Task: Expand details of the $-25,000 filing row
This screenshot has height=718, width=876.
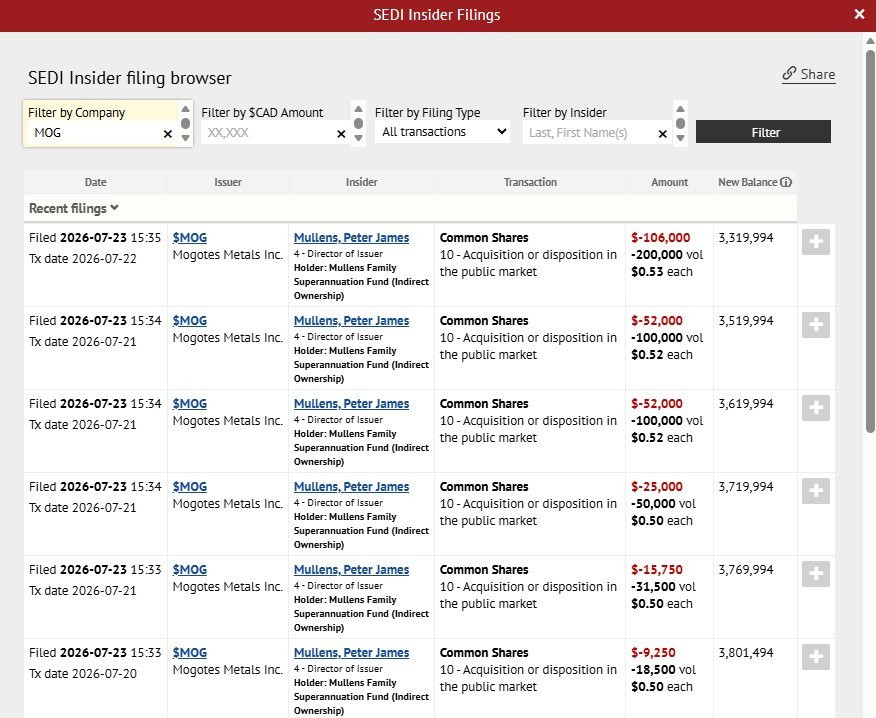Action: pyautogui.click(x=816, y=491)
